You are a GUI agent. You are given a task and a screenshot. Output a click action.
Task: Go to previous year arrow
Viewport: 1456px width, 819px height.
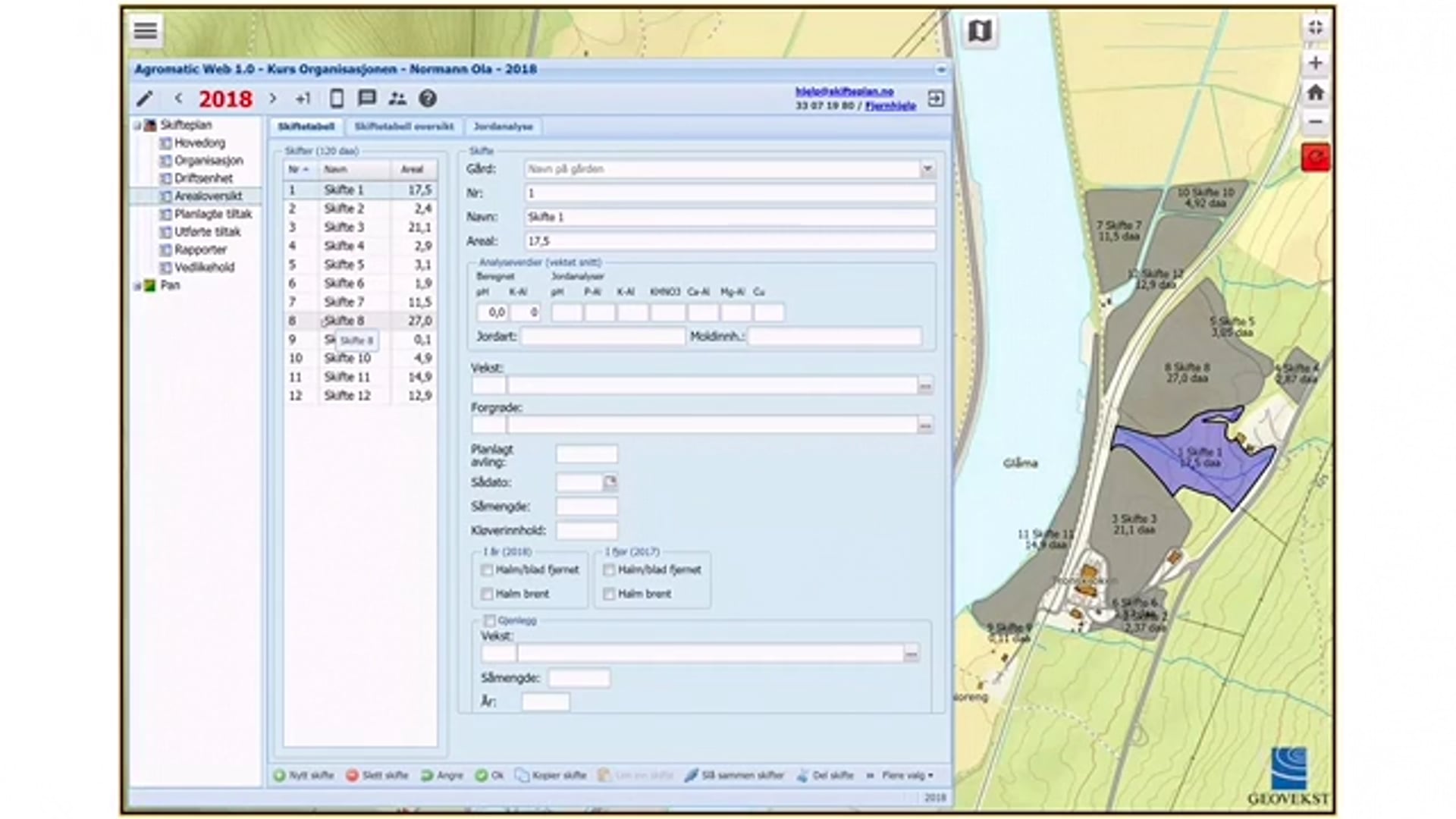click(x=178, y=99)
